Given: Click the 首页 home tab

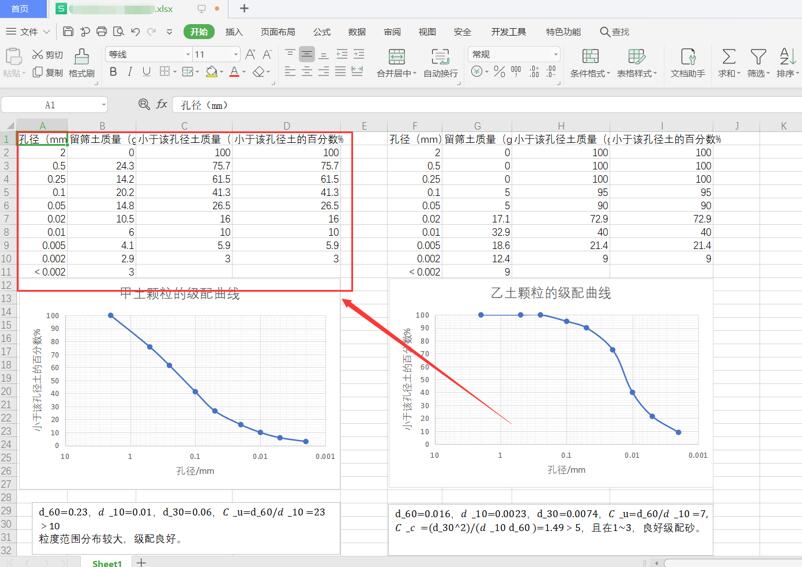Looking at the screenshot, I should 20,8.
